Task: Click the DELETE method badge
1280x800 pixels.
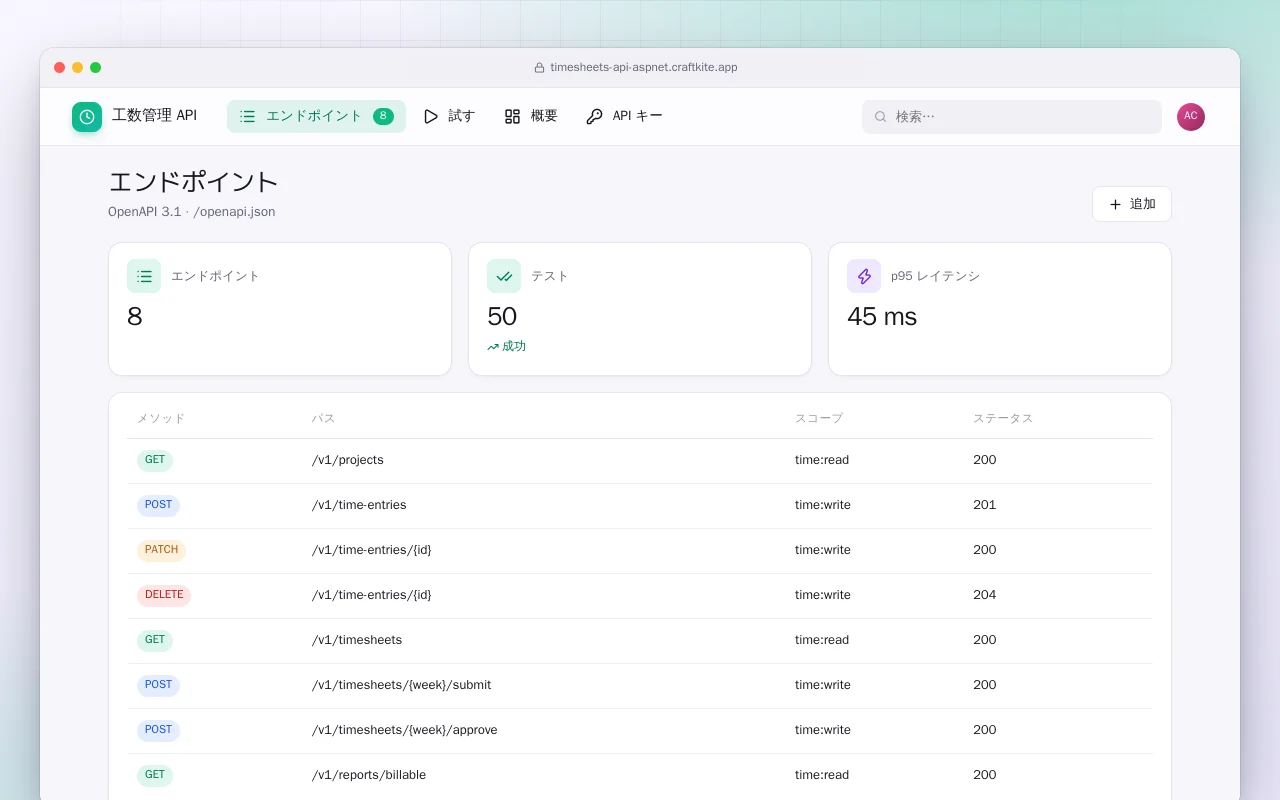Action: (164, 596)
